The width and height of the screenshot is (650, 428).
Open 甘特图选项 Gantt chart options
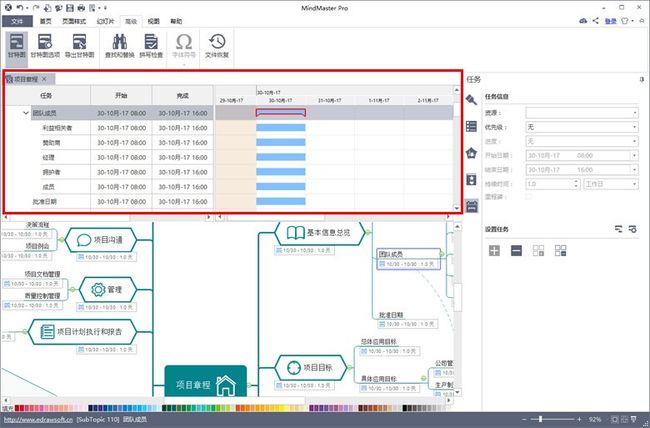pos(45,46)
